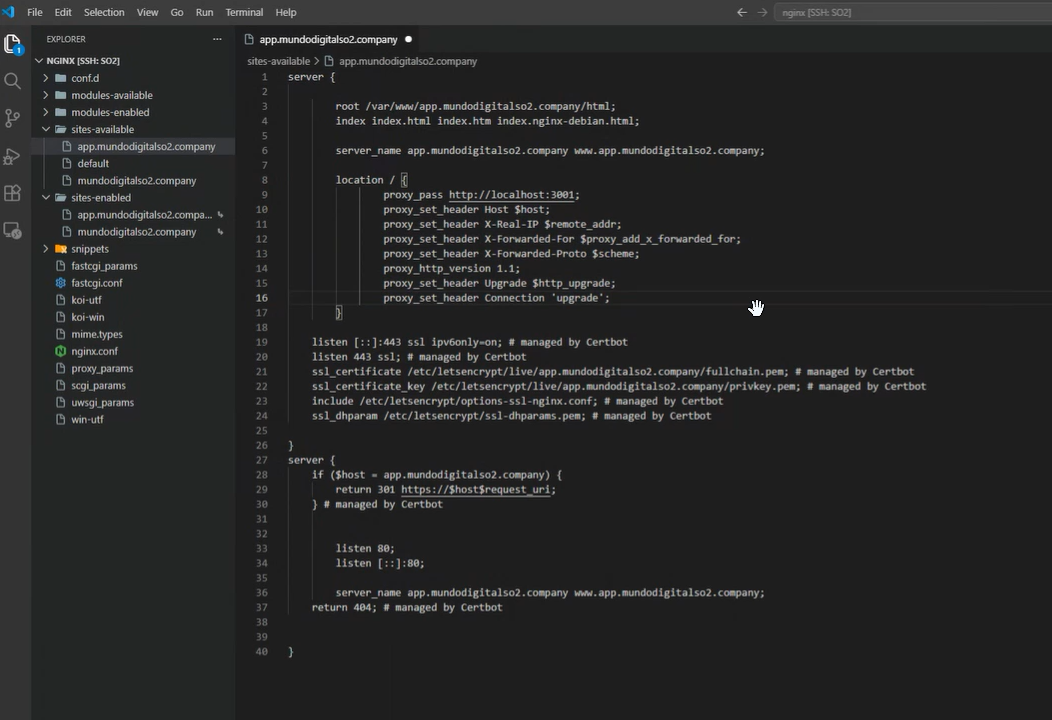1052x720 pixels.
Task: Click the conf.d folder icon
Action: pyautogui.click(x=60, y=78)
